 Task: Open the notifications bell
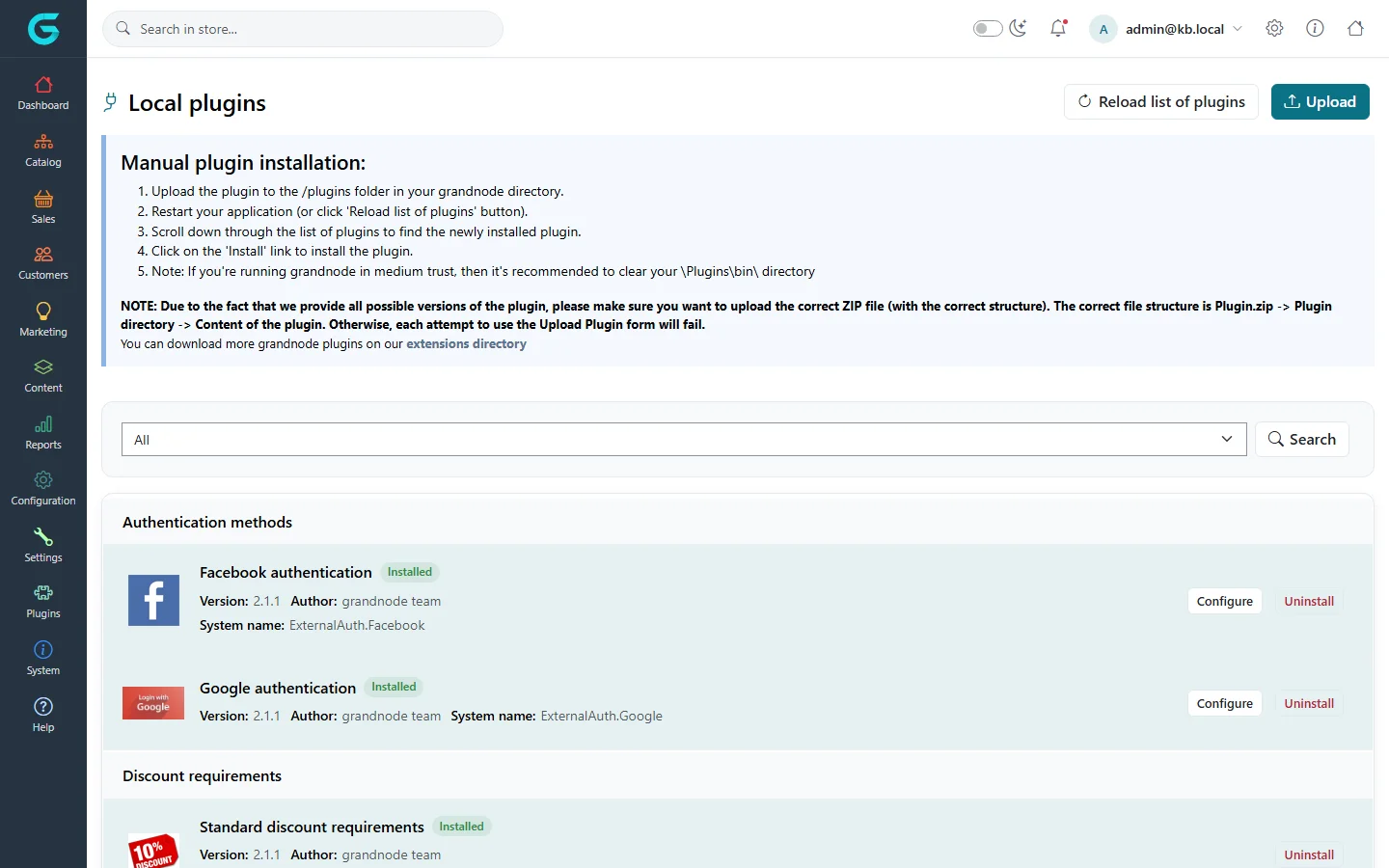tap(1058, 28)
